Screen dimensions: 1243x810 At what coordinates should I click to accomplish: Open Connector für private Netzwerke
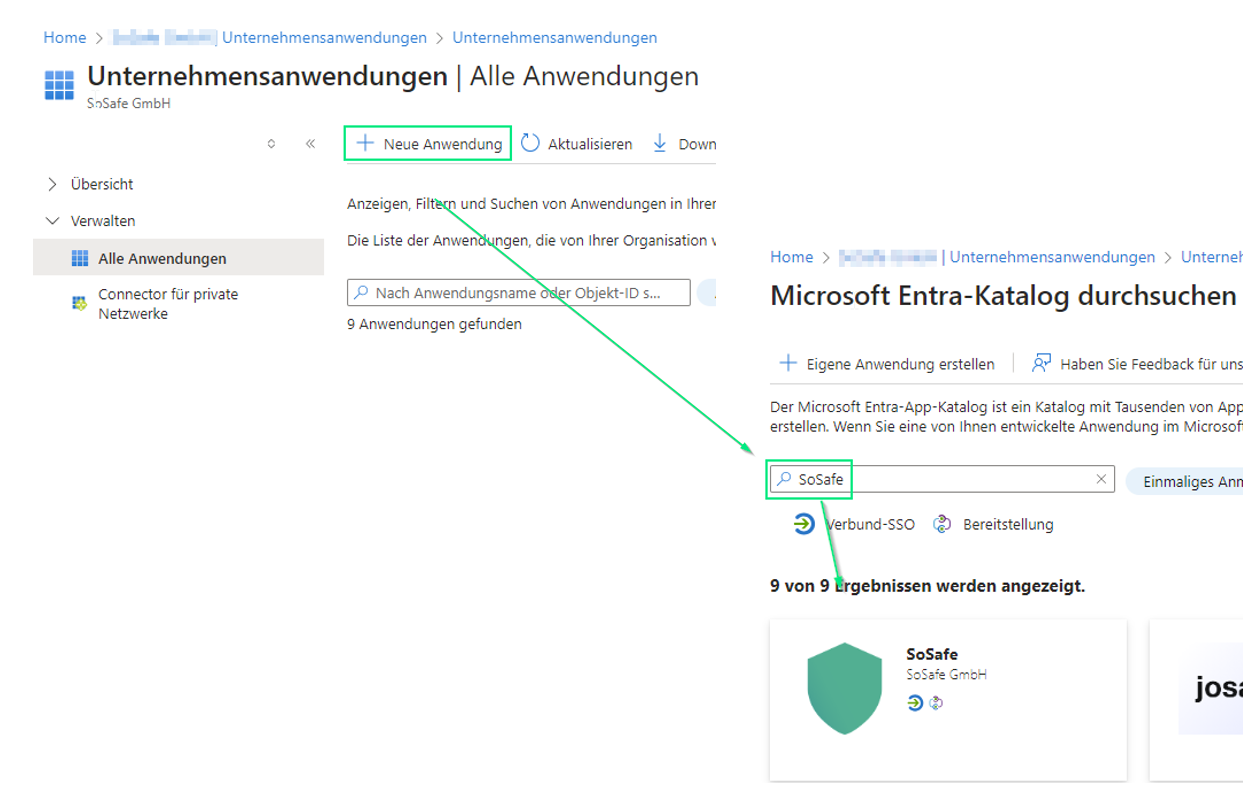point(168,304)
